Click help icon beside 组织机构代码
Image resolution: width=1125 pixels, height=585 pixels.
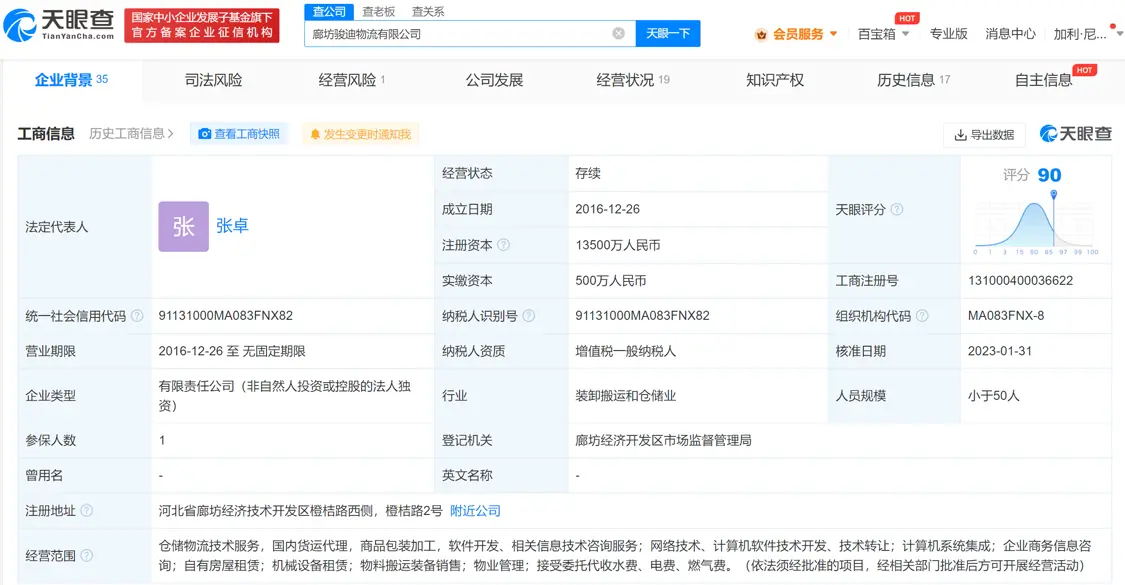coord(922,316)
